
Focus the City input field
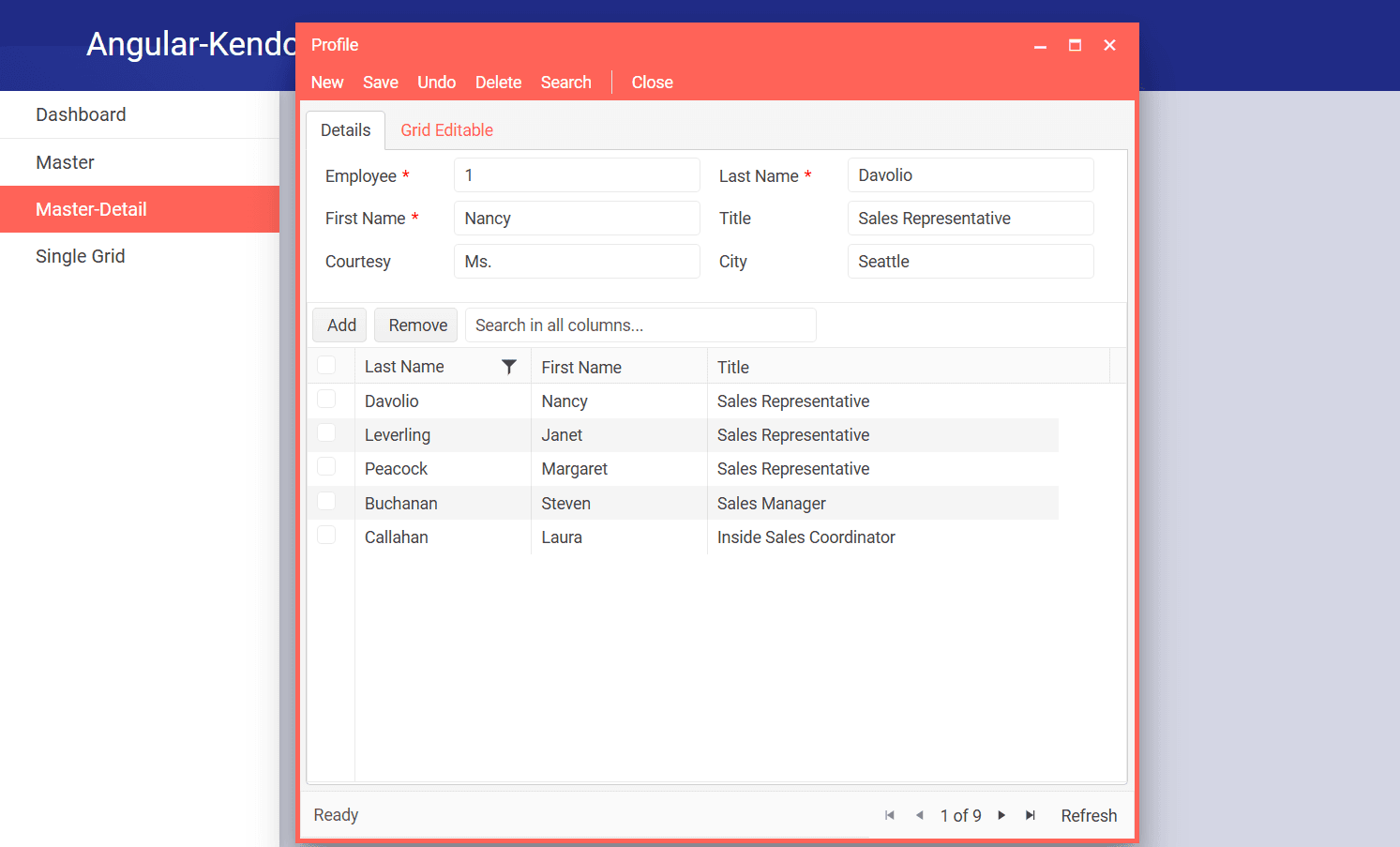(x=971, y=262)
